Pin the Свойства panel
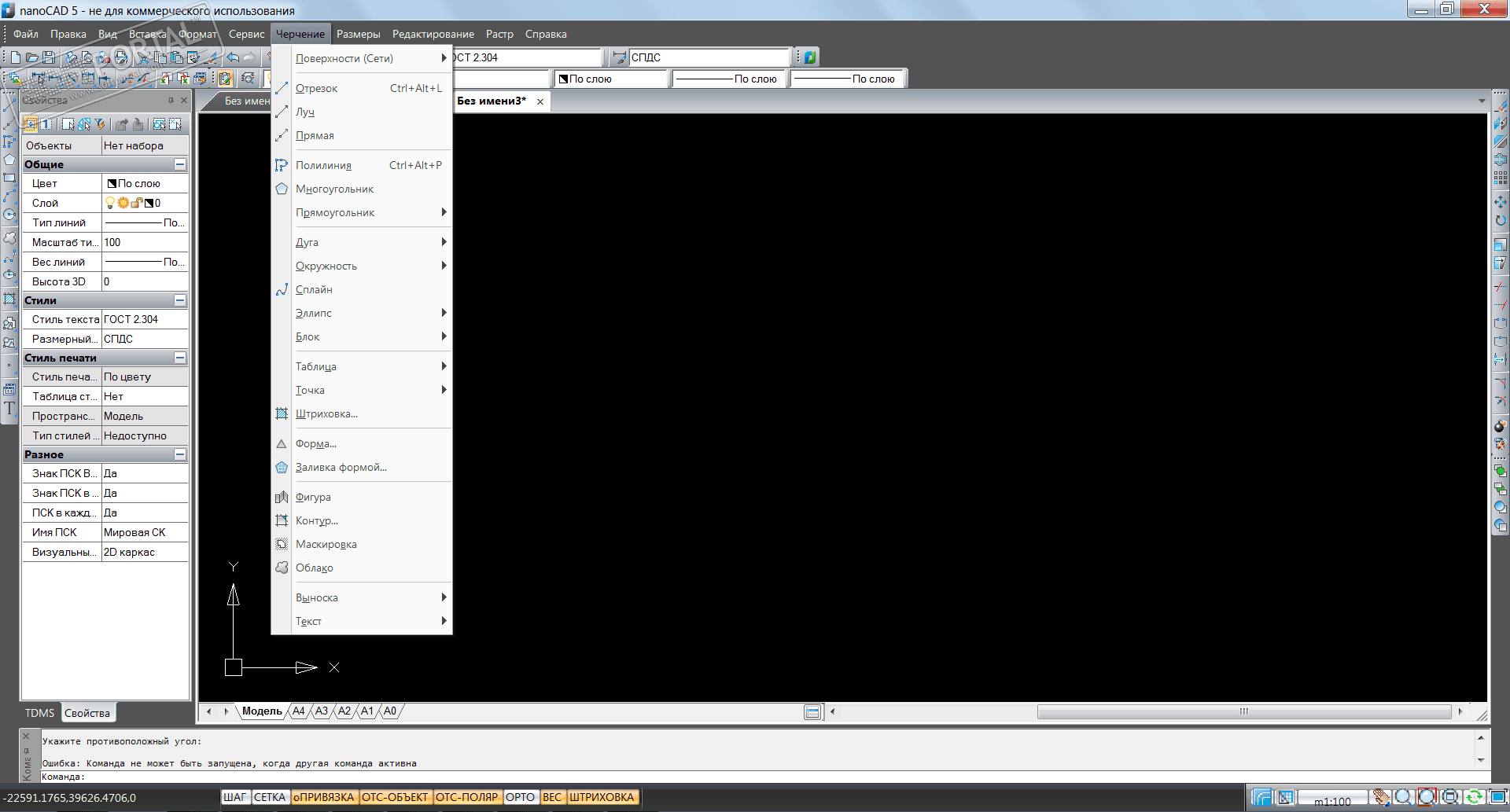1510x812 pixels. click(171, 100)
